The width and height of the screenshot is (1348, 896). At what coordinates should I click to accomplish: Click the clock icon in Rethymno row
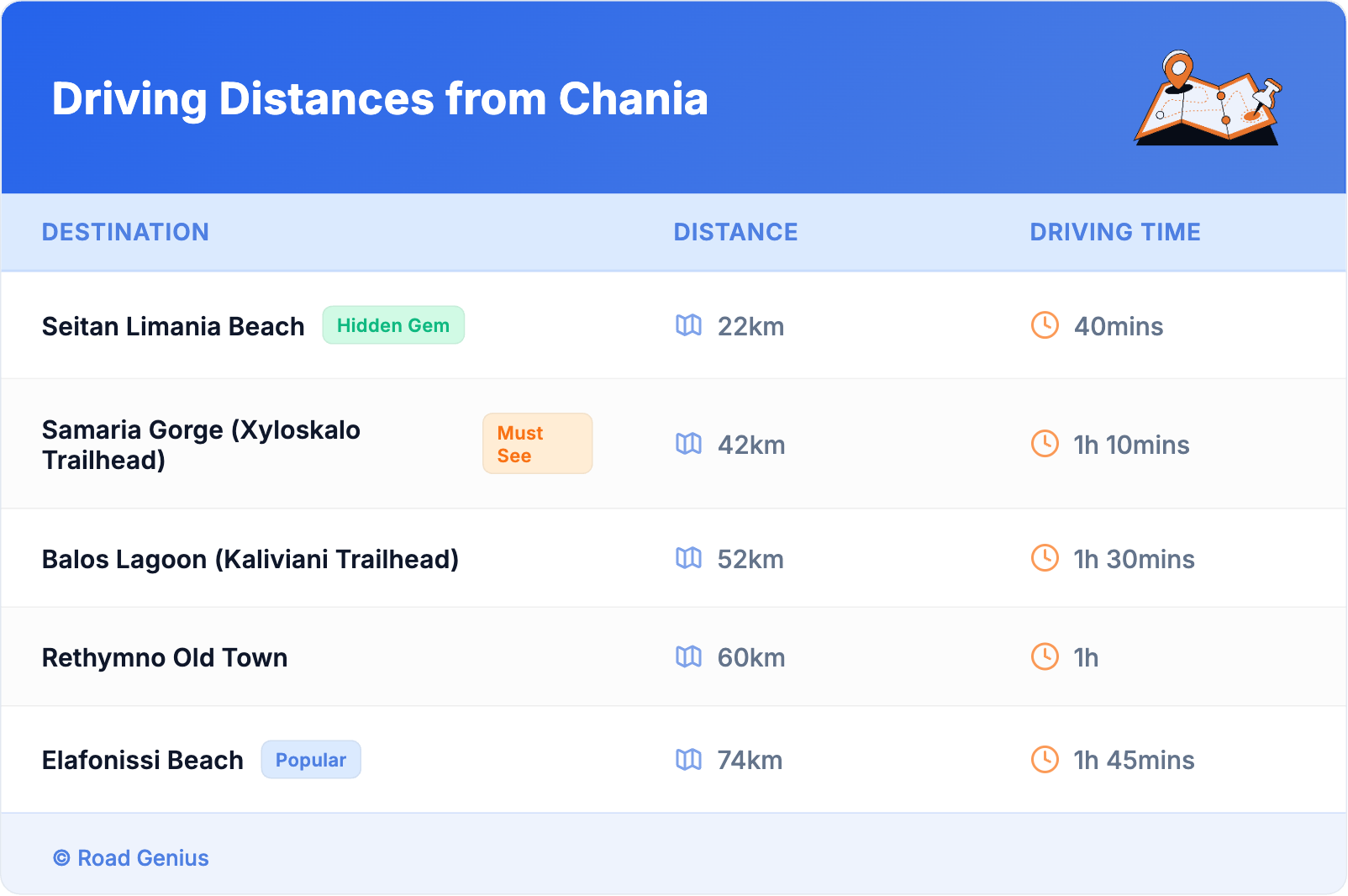click(1045, 656)
